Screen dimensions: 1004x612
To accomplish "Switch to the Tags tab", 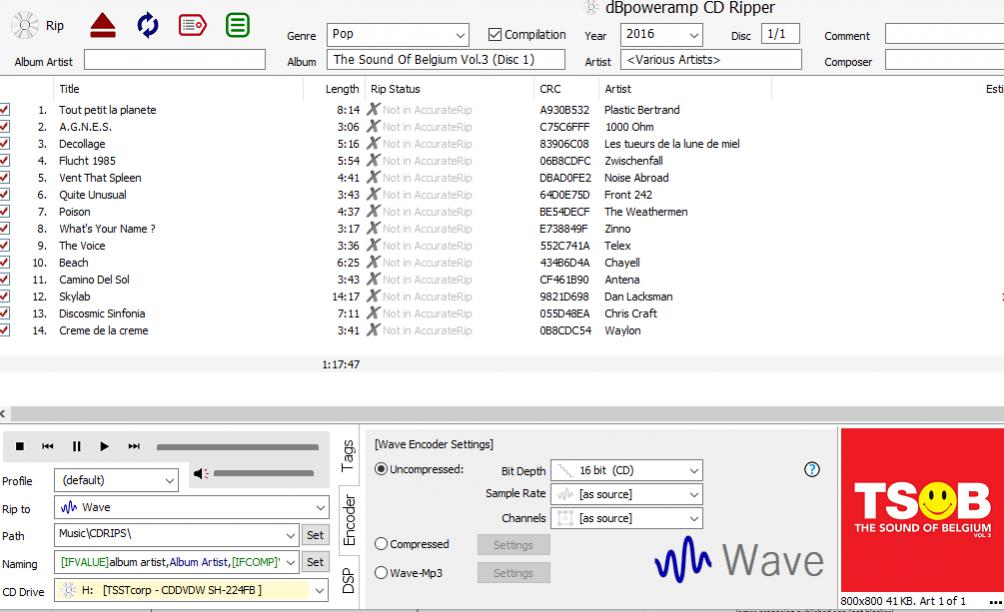I will [x=348, y=456].
